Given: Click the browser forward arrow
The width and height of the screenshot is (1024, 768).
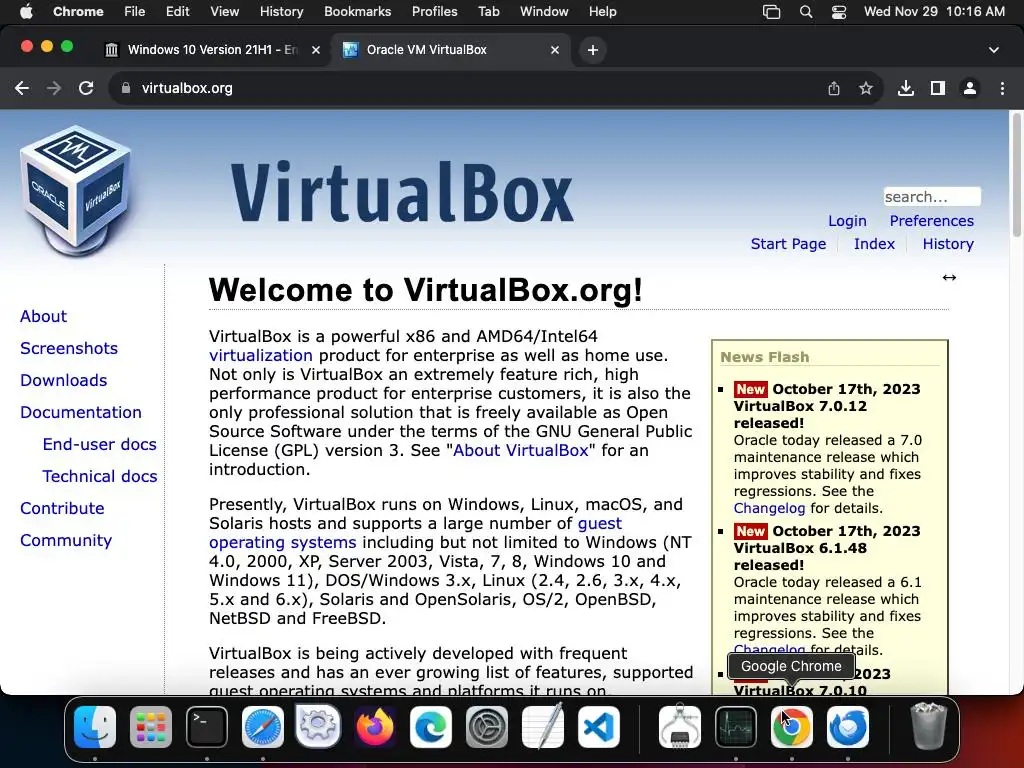Looking at the screenshot, I should coord(54,88).
